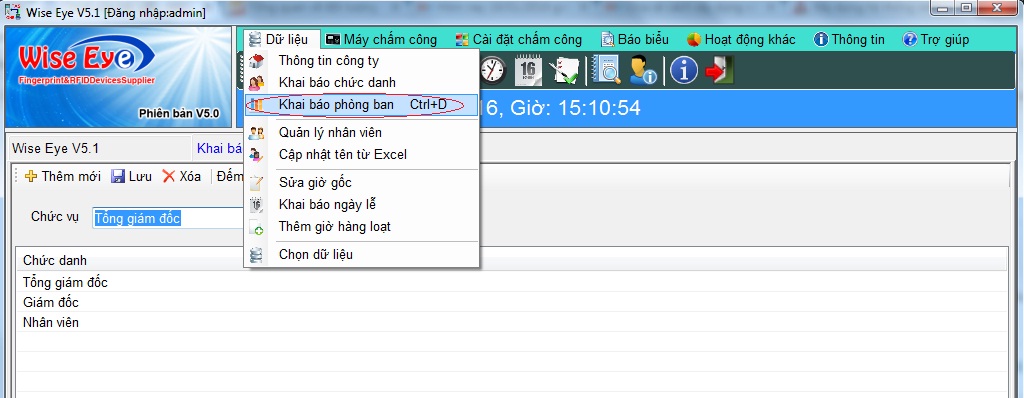Click the clock icon in the toolbar
The width and height of the screenshot is (1024, 398).
[x=493, y=71]
